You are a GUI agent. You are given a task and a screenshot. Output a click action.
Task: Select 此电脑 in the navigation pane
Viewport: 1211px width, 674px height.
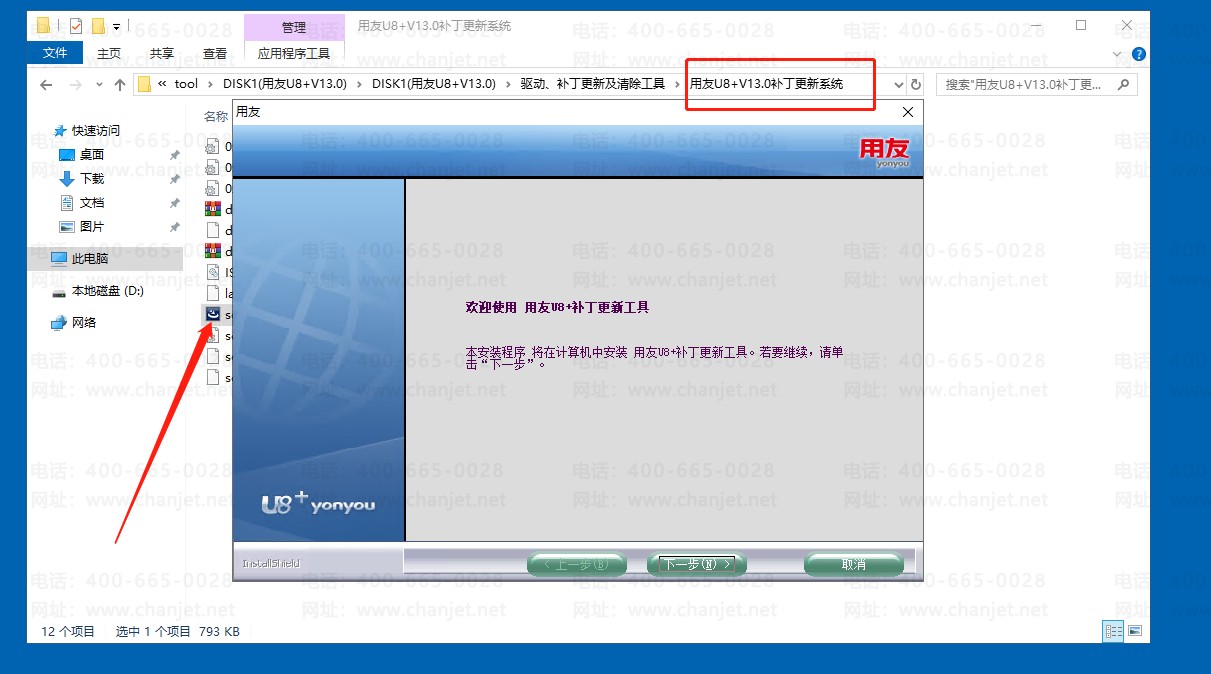90,258
